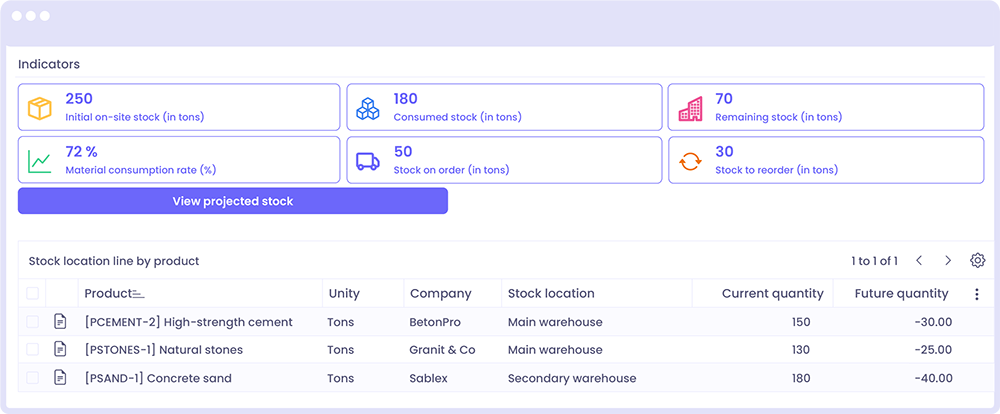Sort by the Future quantity column header

point(901,293)
